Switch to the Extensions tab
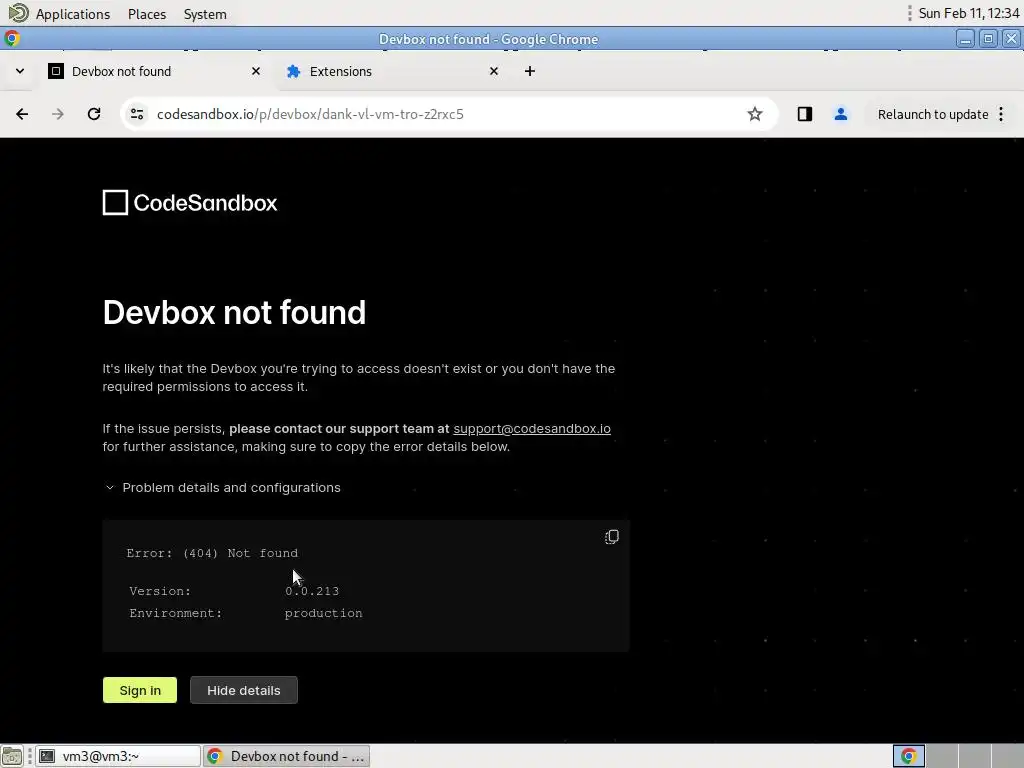The image size is (1024, 768). point(392,71)
